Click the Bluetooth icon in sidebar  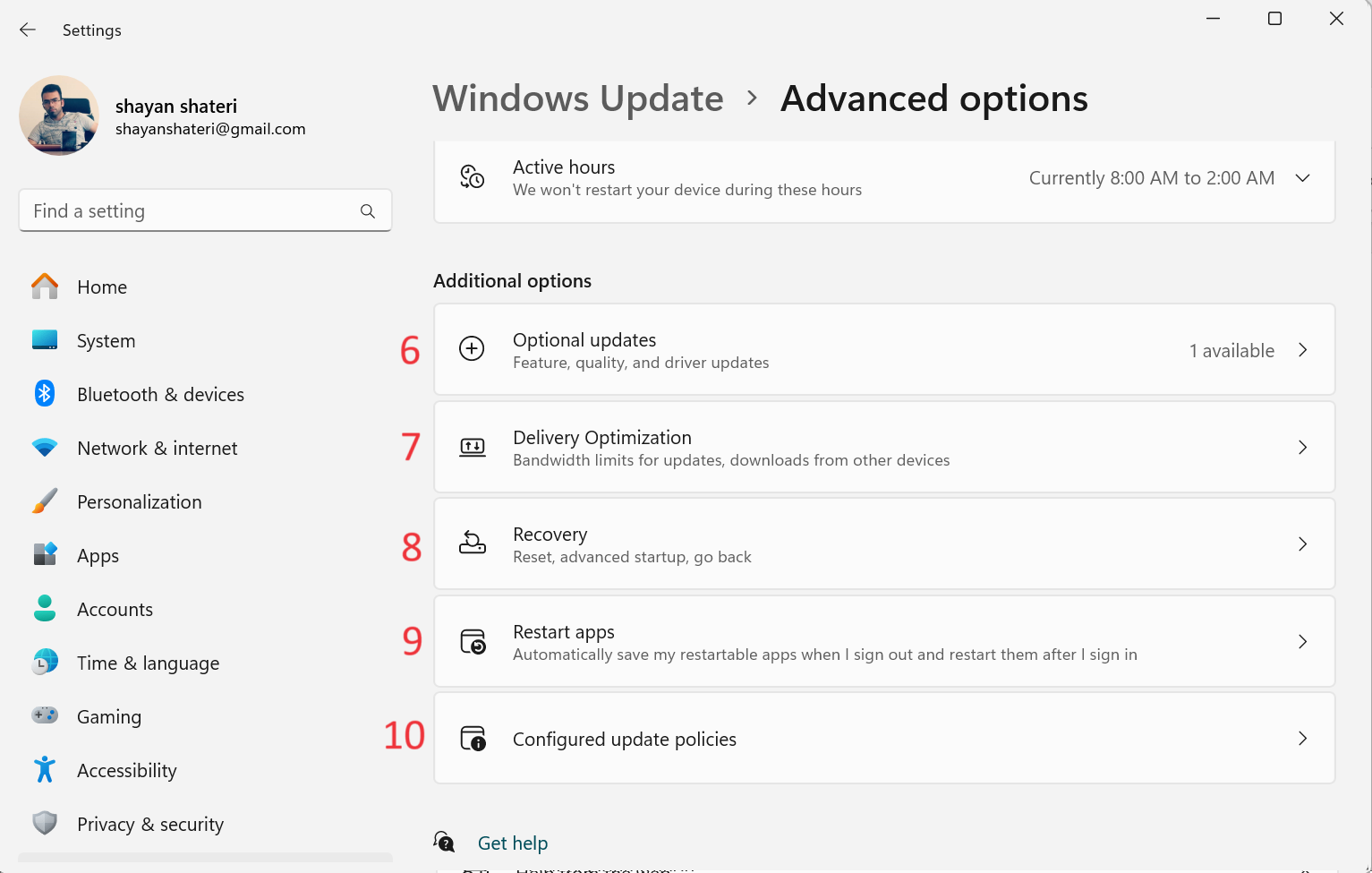tap(45, 393)
